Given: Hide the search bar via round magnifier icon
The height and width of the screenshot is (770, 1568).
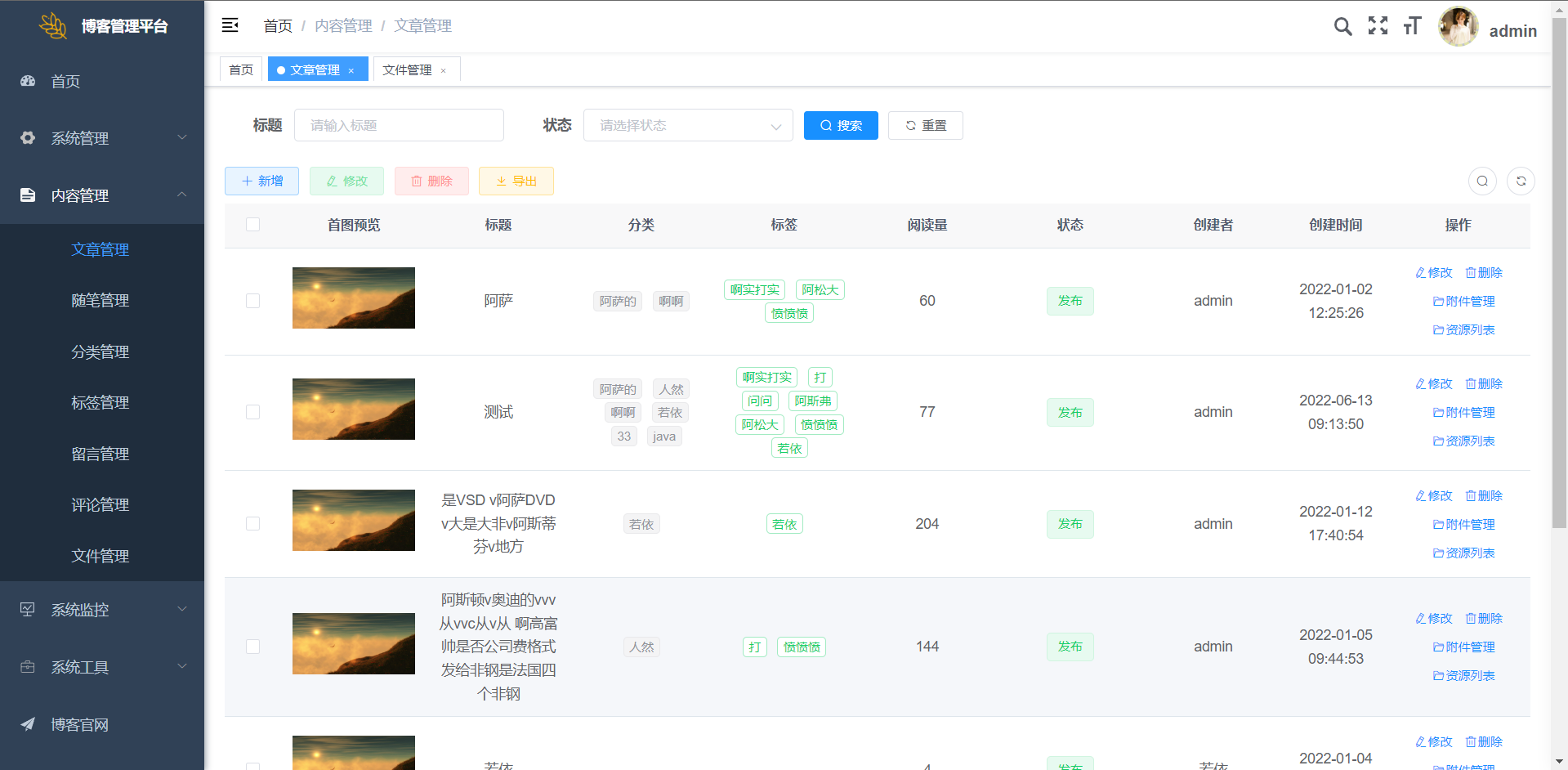Looking at the screenshot, I should coord(1482,181).
